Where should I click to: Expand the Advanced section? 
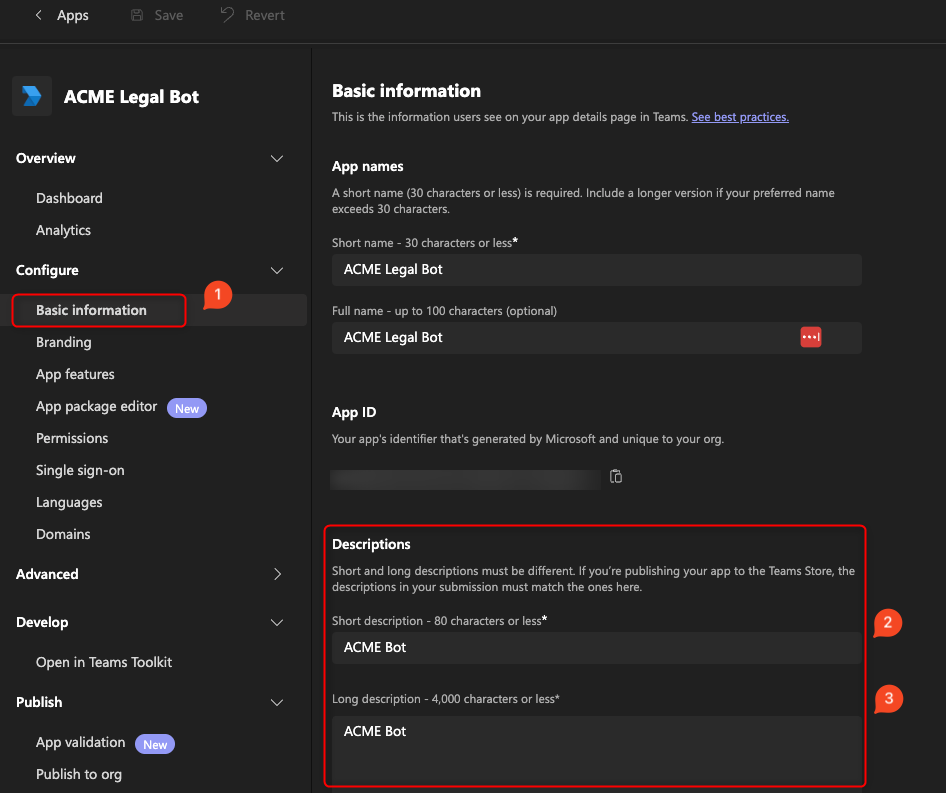click(277, 574)
